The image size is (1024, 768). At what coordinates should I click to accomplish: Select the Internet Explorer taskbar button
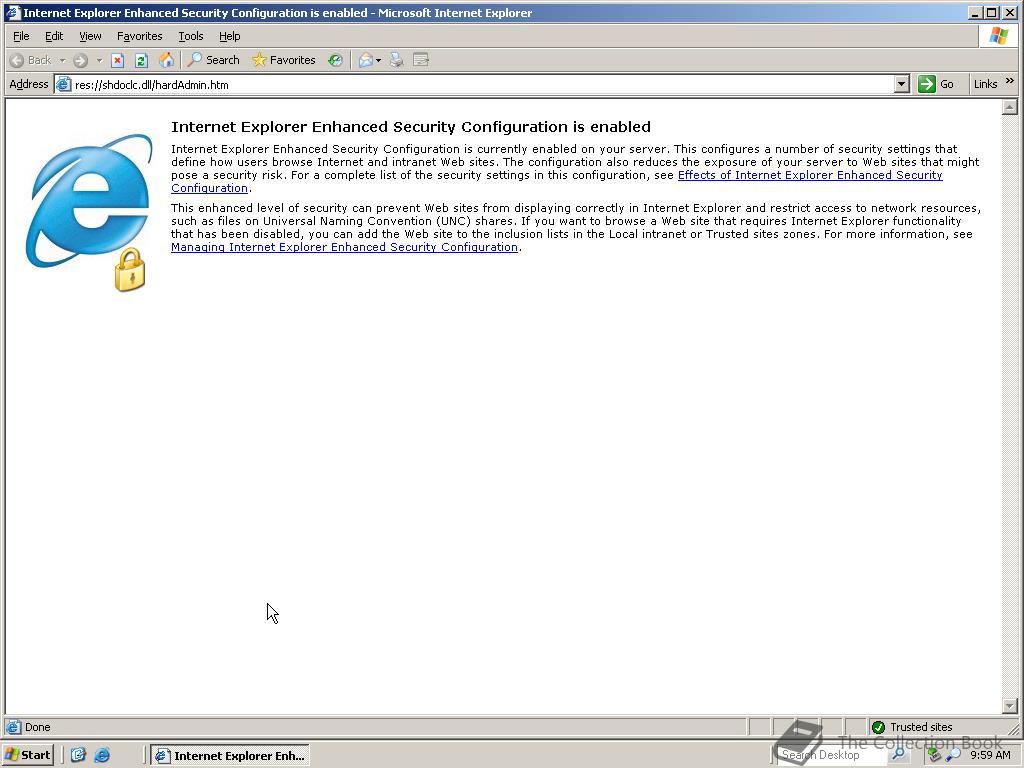pos(230,756)
